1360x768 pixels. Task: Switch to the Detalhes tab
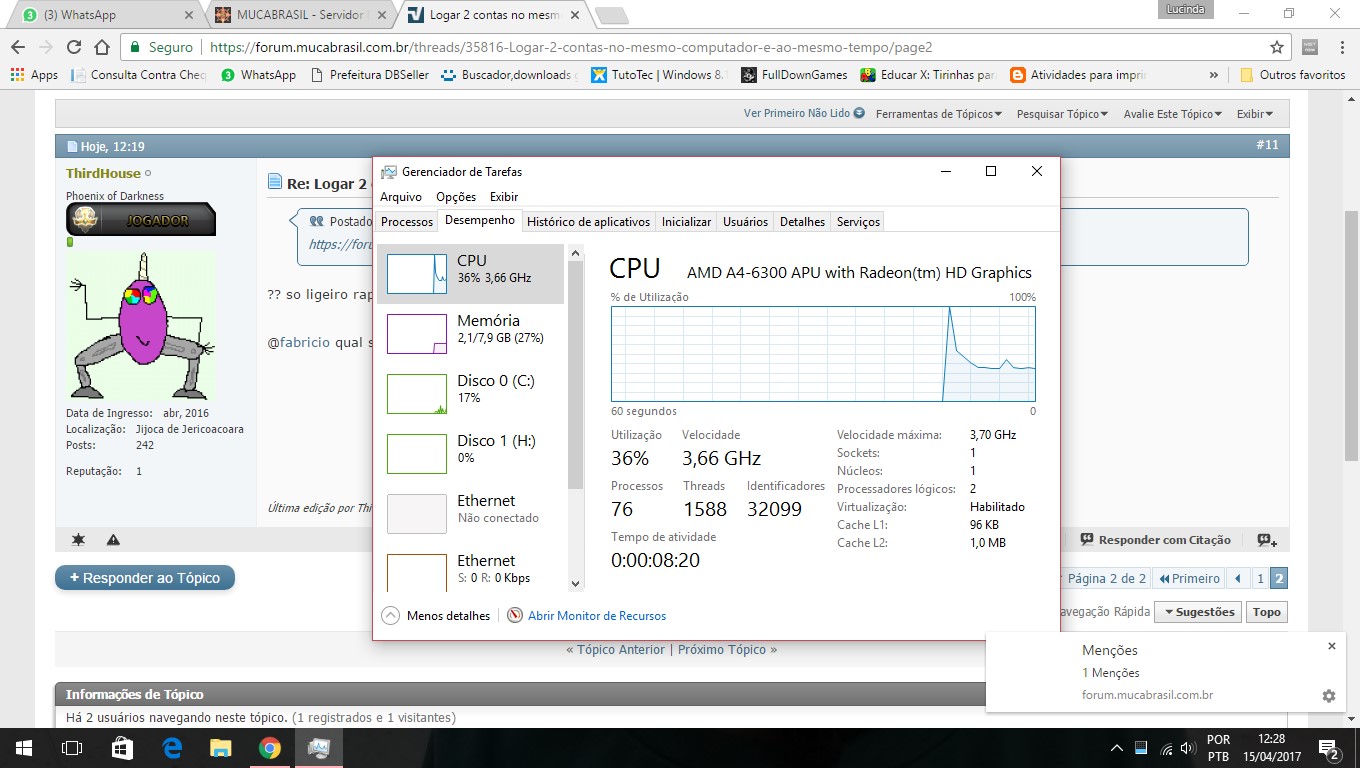(x=803, y=222)
